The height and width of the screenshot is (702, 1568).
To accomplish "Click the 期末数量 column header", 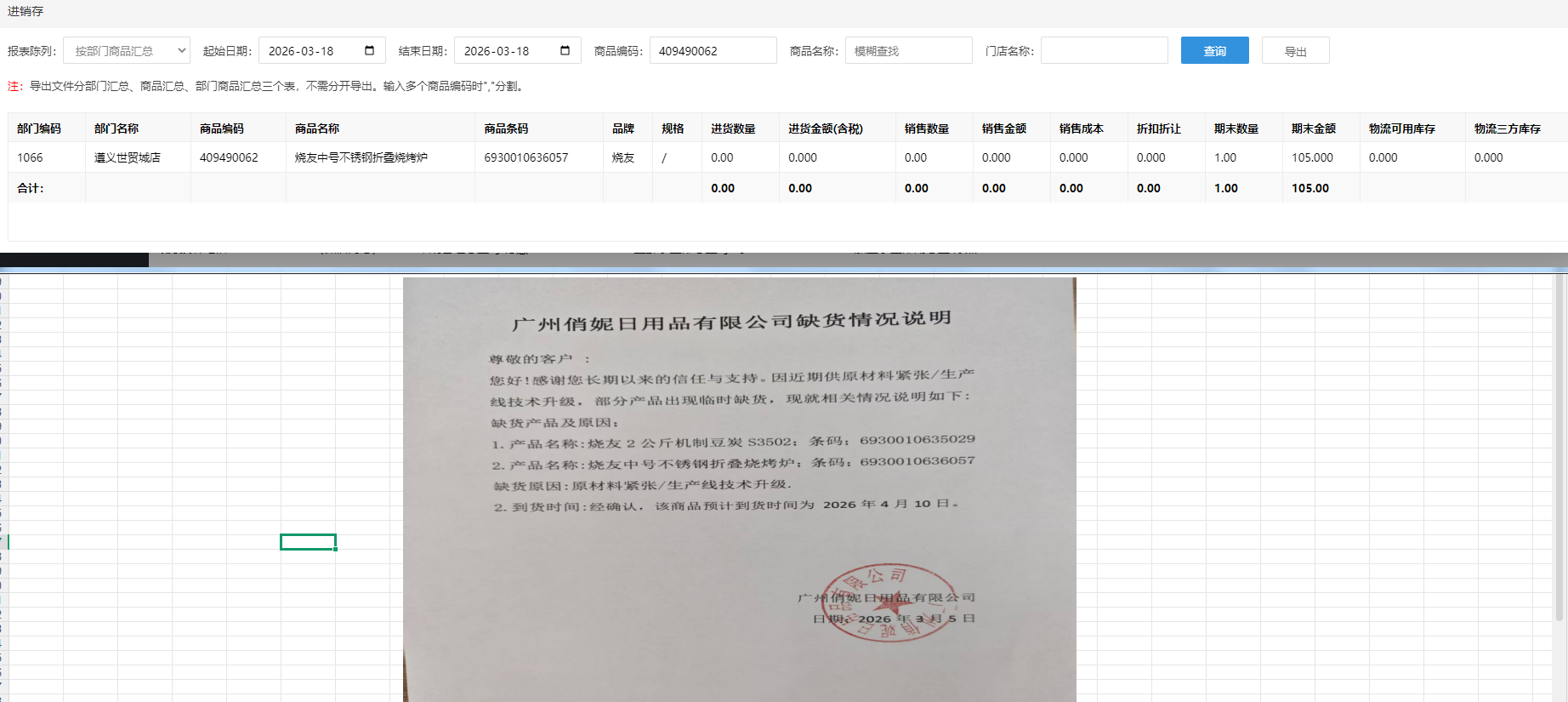I will click(x=1236, y=128).
